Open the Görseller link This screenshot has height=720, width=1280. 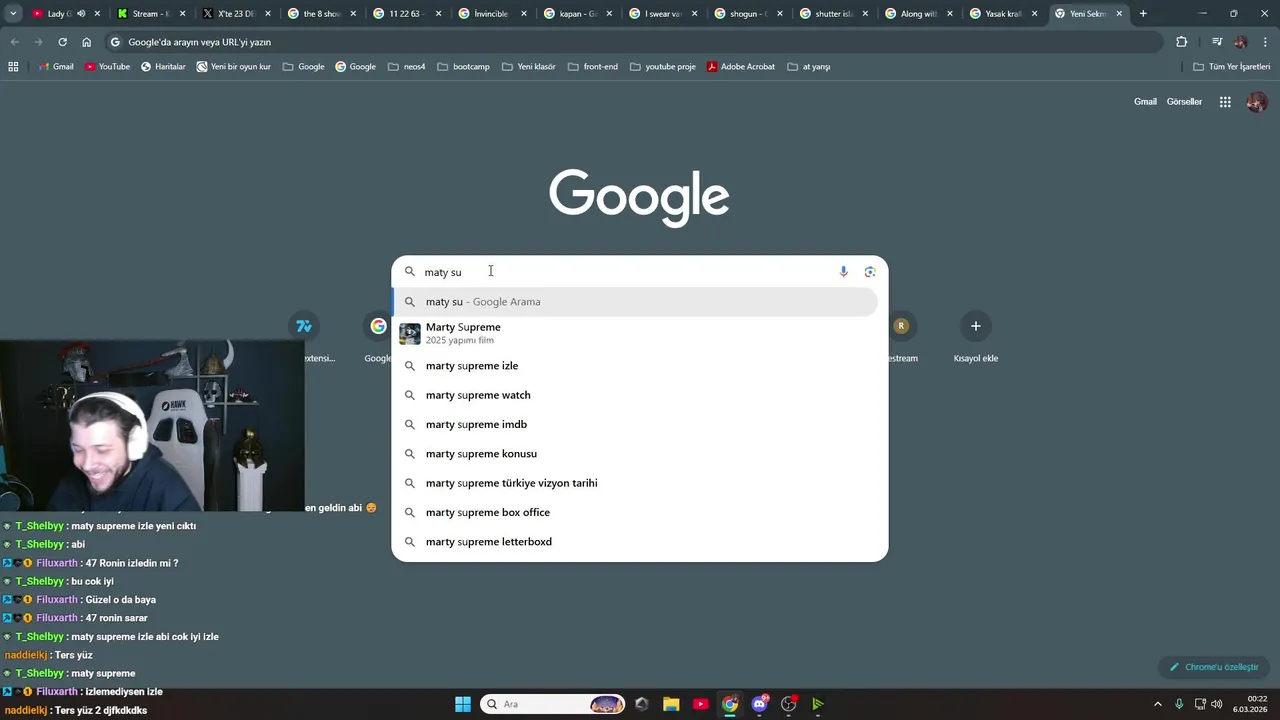coord(1184,102)
